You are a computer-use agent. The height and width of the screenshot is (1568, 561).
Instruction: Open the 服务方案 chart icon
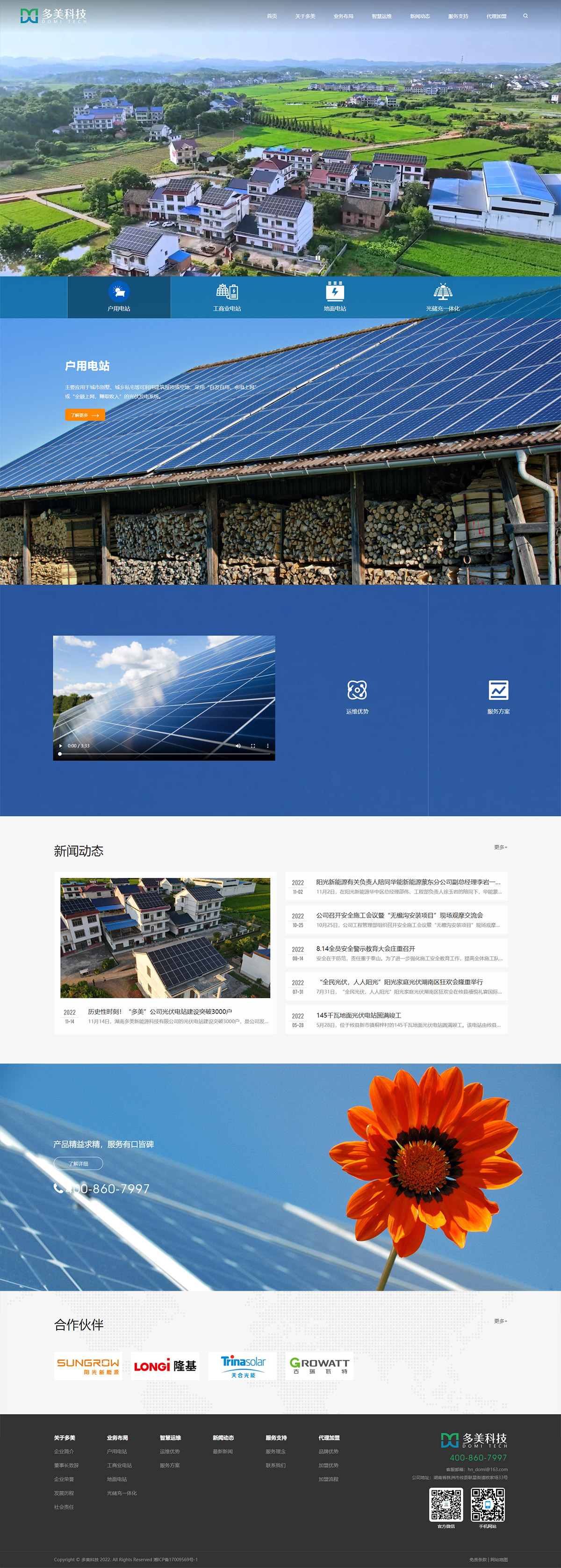[498, 690]
